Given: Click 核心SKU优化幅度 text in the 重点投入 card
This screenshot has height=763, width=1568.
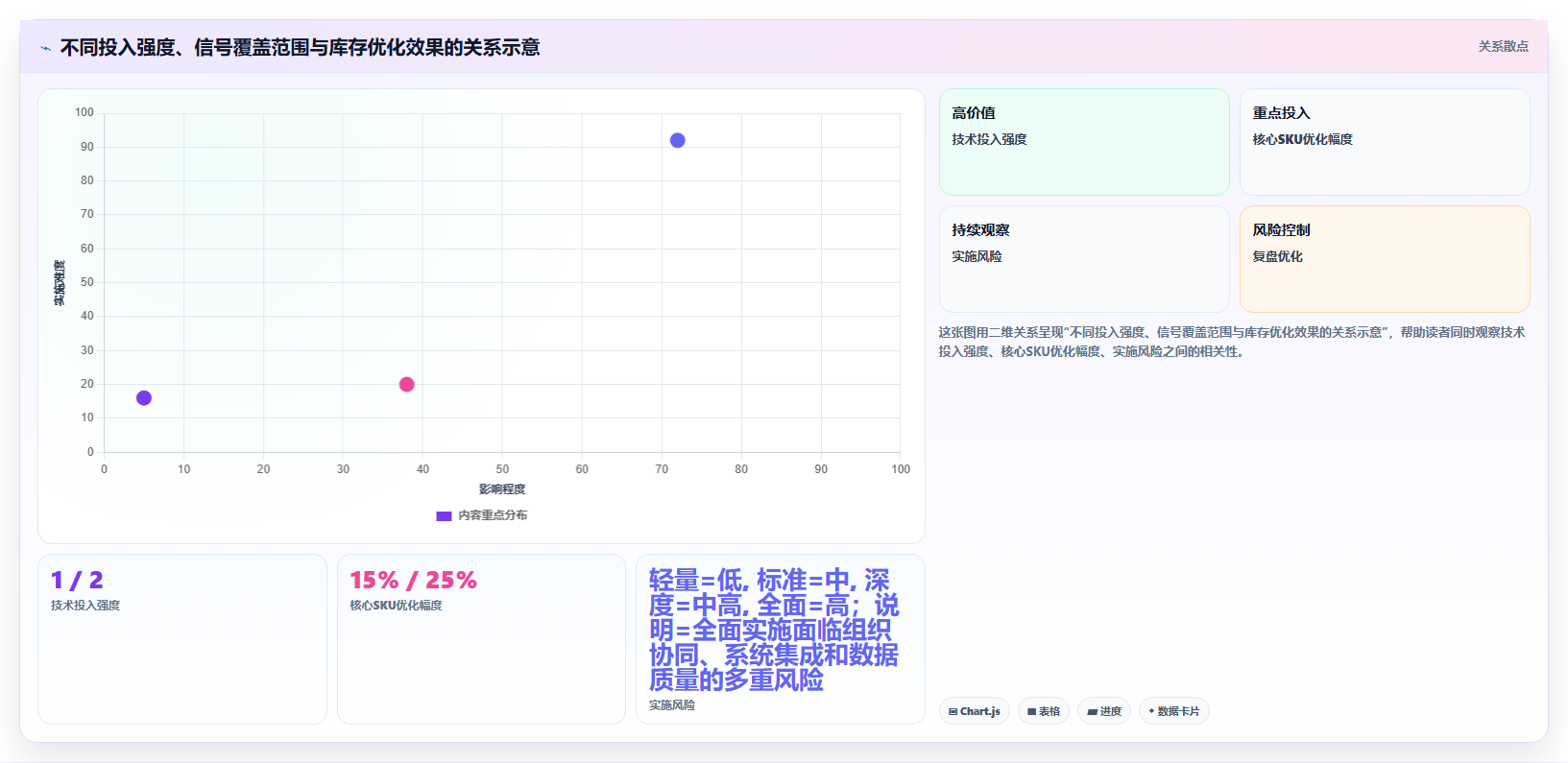Looking at the screenshot, I should pos(1302,139).
